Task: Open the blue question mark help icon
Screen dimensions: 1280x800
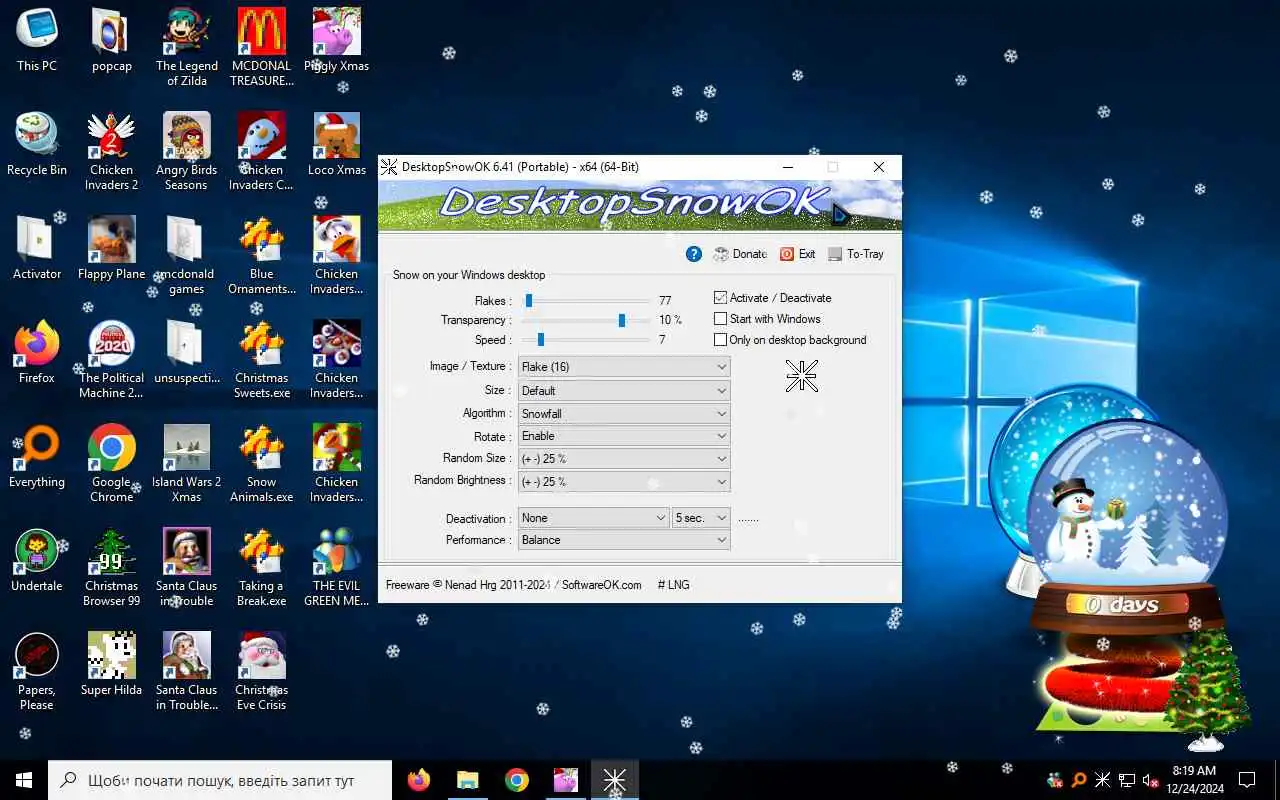Action: (x=694, y=254)
